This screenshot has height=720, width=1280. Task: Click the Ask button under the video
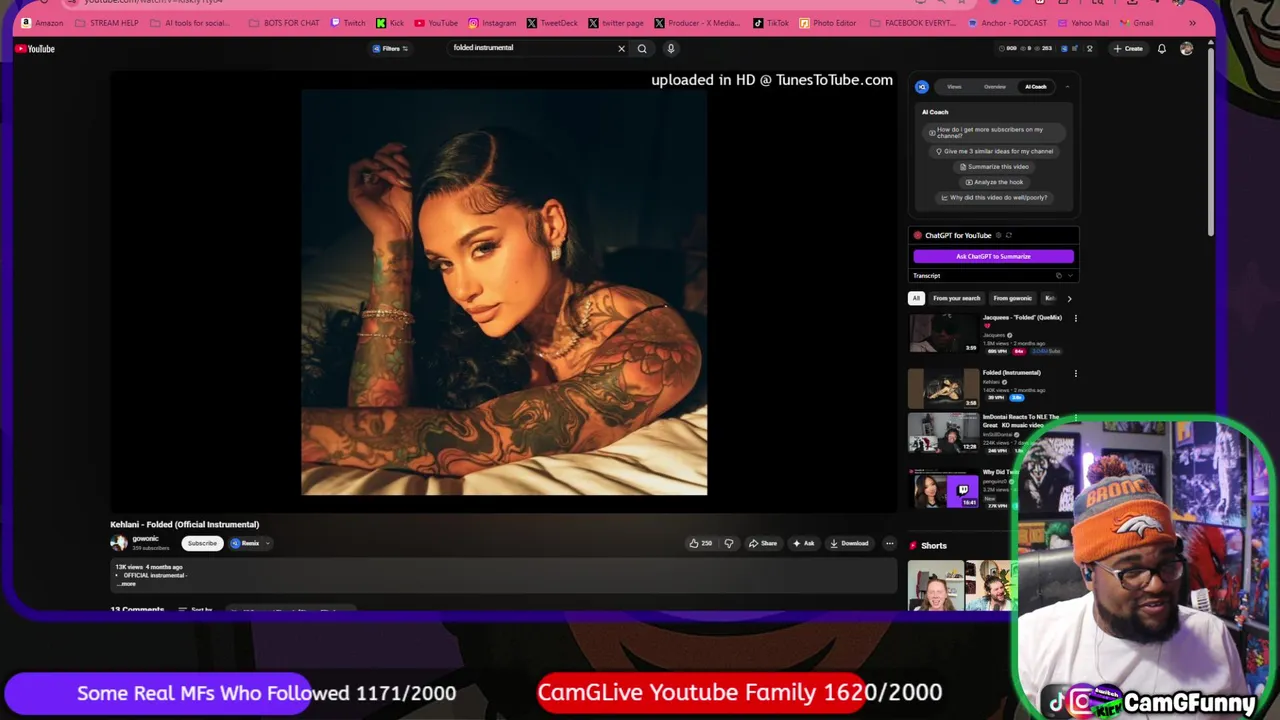(803, 543)
